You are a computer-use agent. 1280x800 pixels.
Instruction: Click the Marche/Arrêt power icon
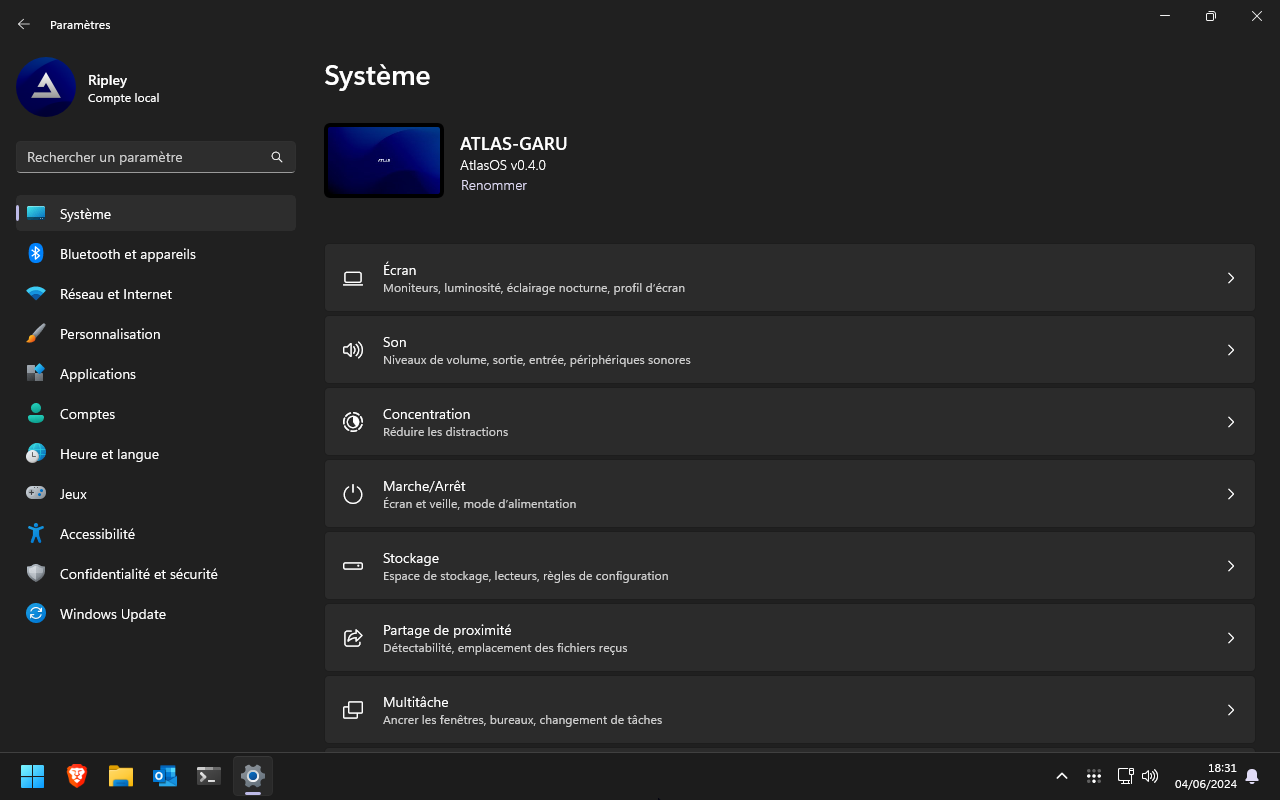(x=353, y=494)
